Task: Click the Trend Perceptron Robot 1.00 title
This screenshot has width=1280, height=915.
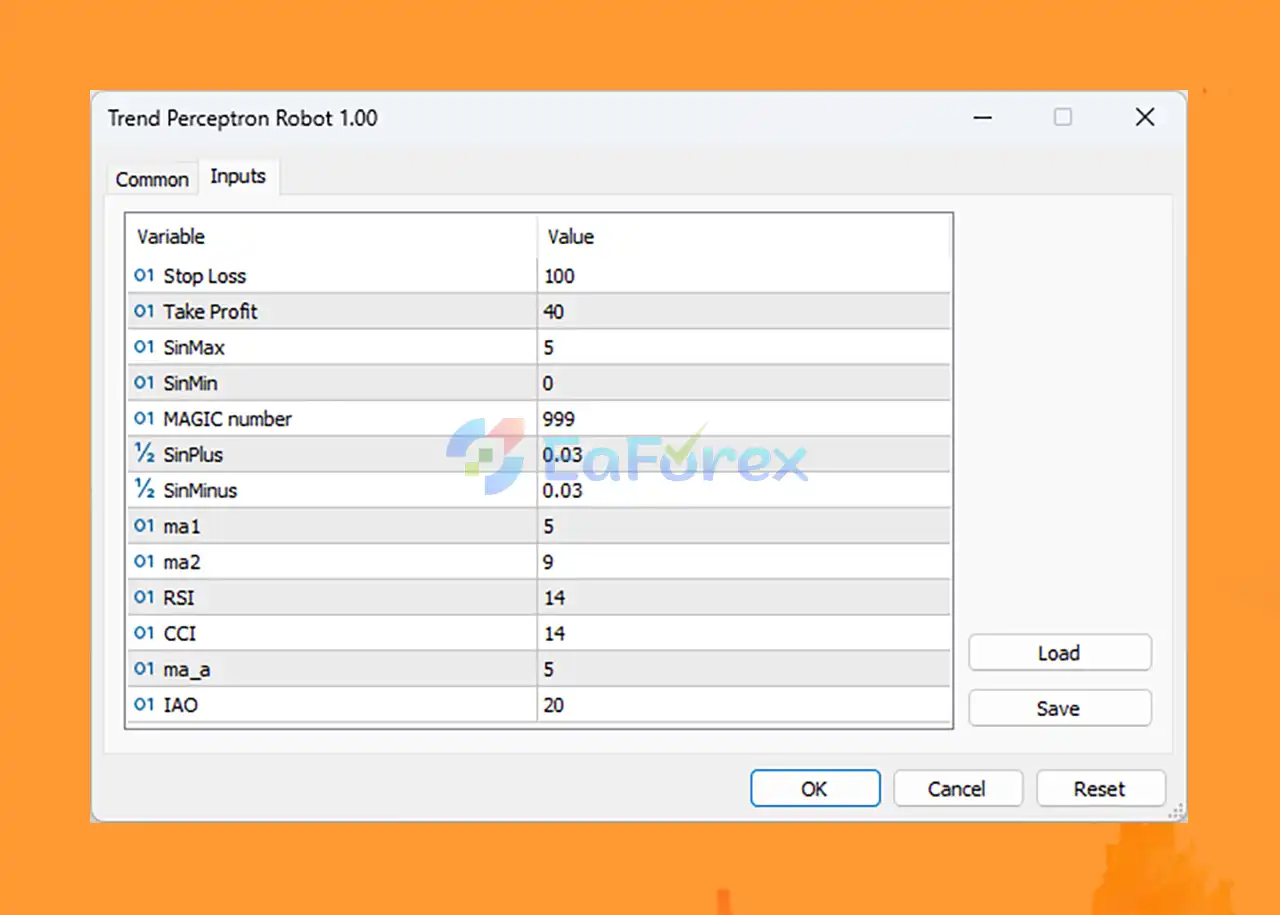Action: pos(243,118)
